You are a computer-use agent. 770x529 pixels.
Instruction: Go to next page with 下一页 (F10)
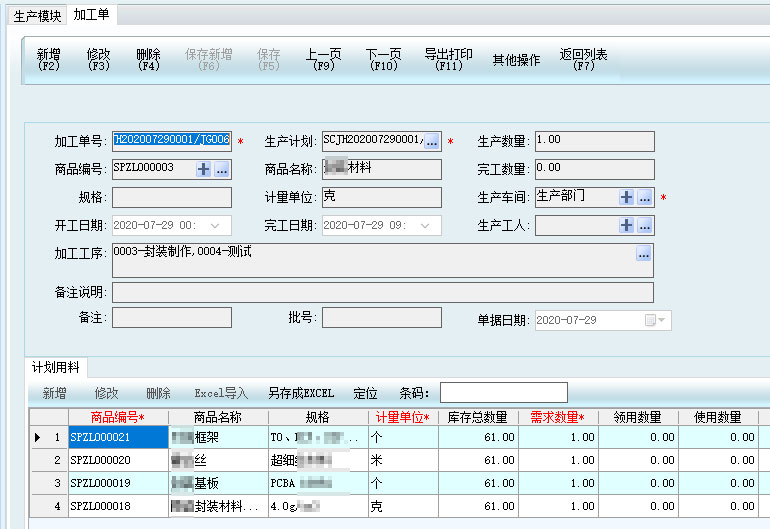384,59
